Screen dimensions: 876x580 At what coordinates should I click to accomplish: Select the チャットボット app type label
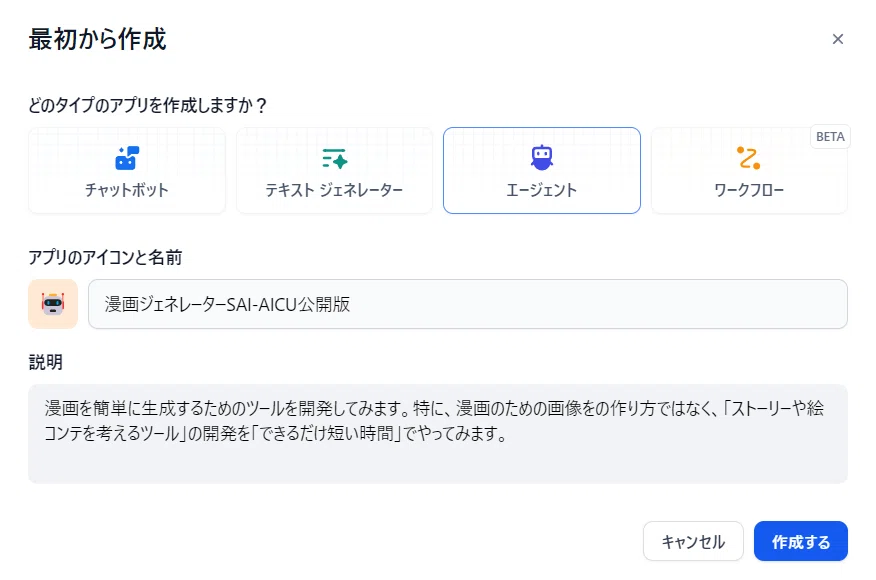click(127, 190)
